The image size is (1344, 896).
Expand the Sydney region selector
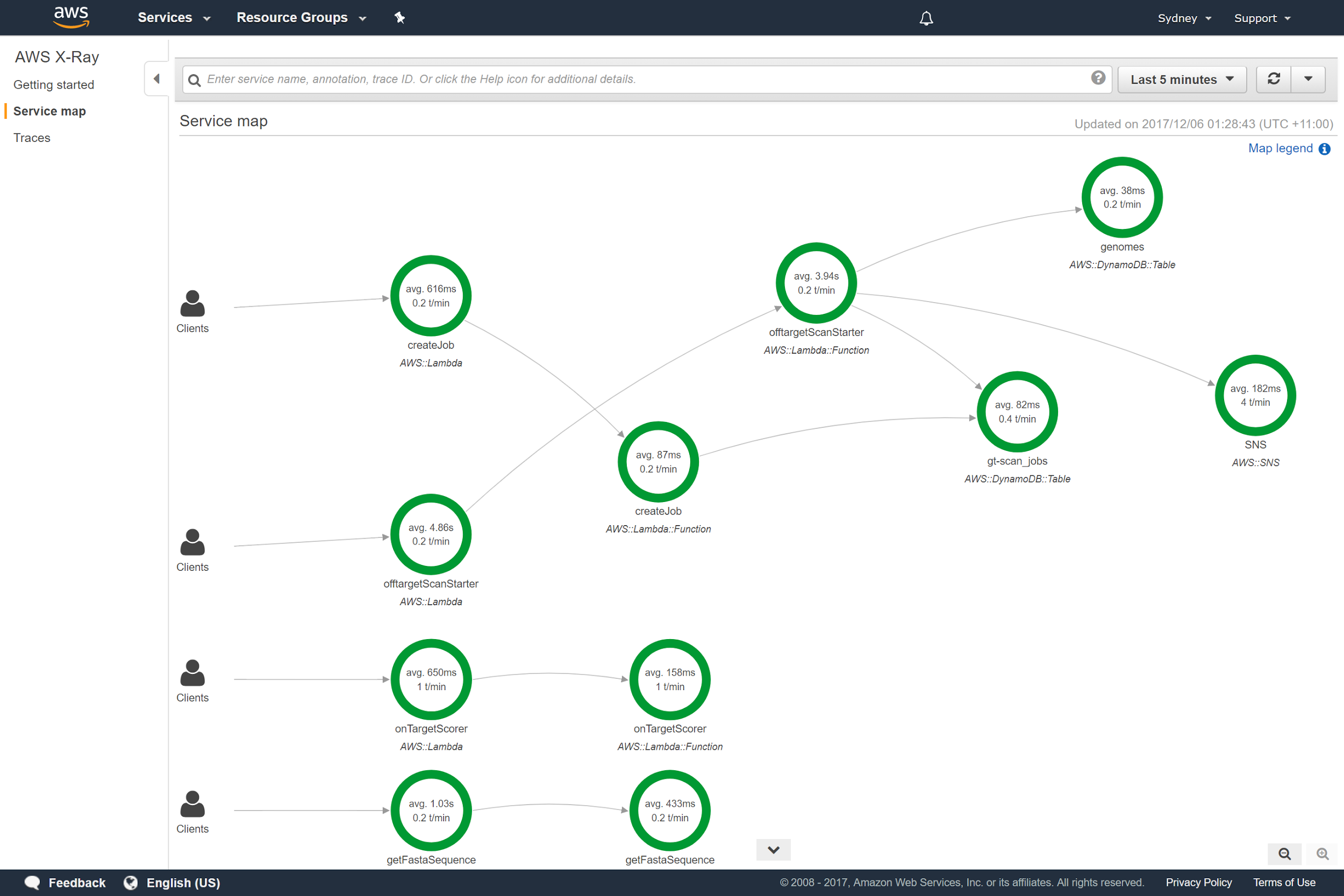pos(1184,18)
